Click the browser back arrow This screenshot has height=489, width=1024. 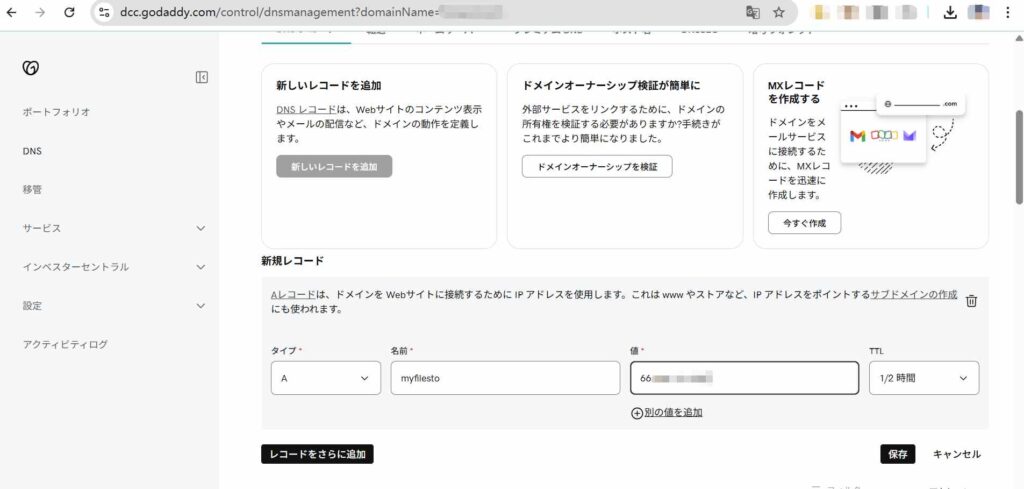(x=11, y=12)
